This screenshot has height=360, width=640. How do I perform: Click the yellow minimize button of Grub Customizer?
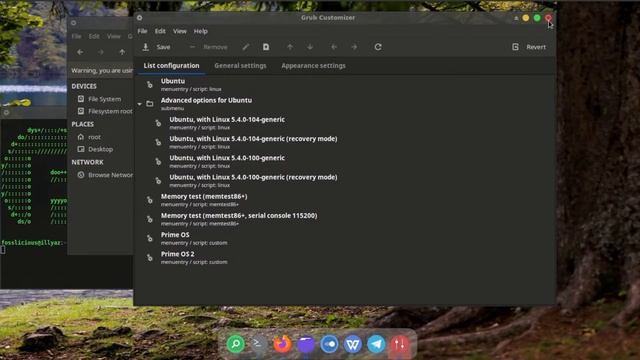(526, 18)
